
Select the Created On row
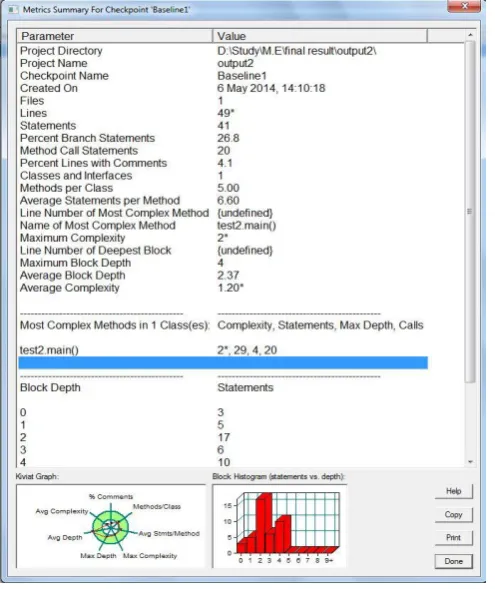click(x=223, y=88)
